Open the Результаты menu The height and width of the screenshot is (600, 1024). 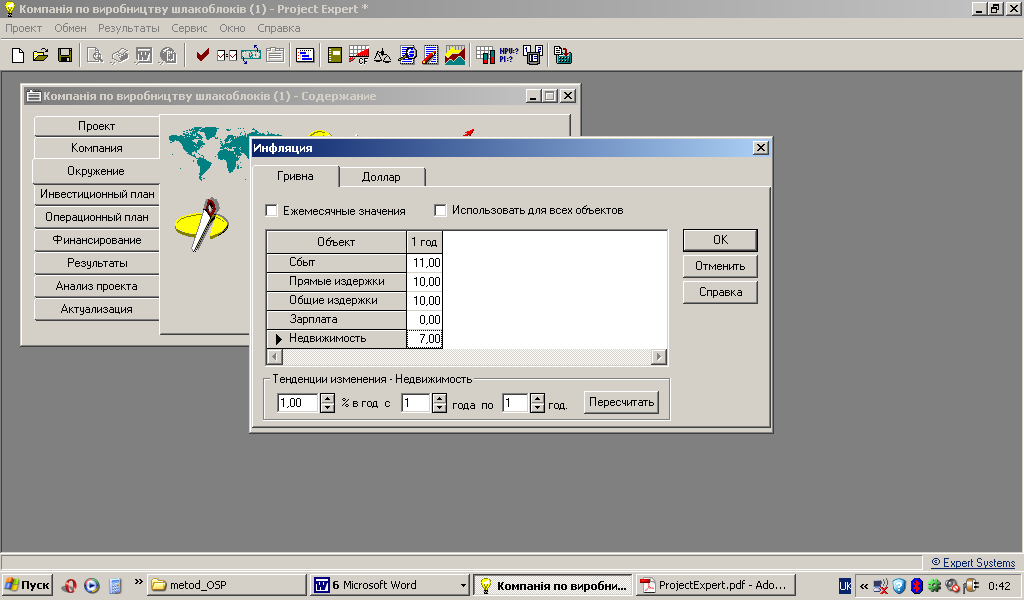129,28
